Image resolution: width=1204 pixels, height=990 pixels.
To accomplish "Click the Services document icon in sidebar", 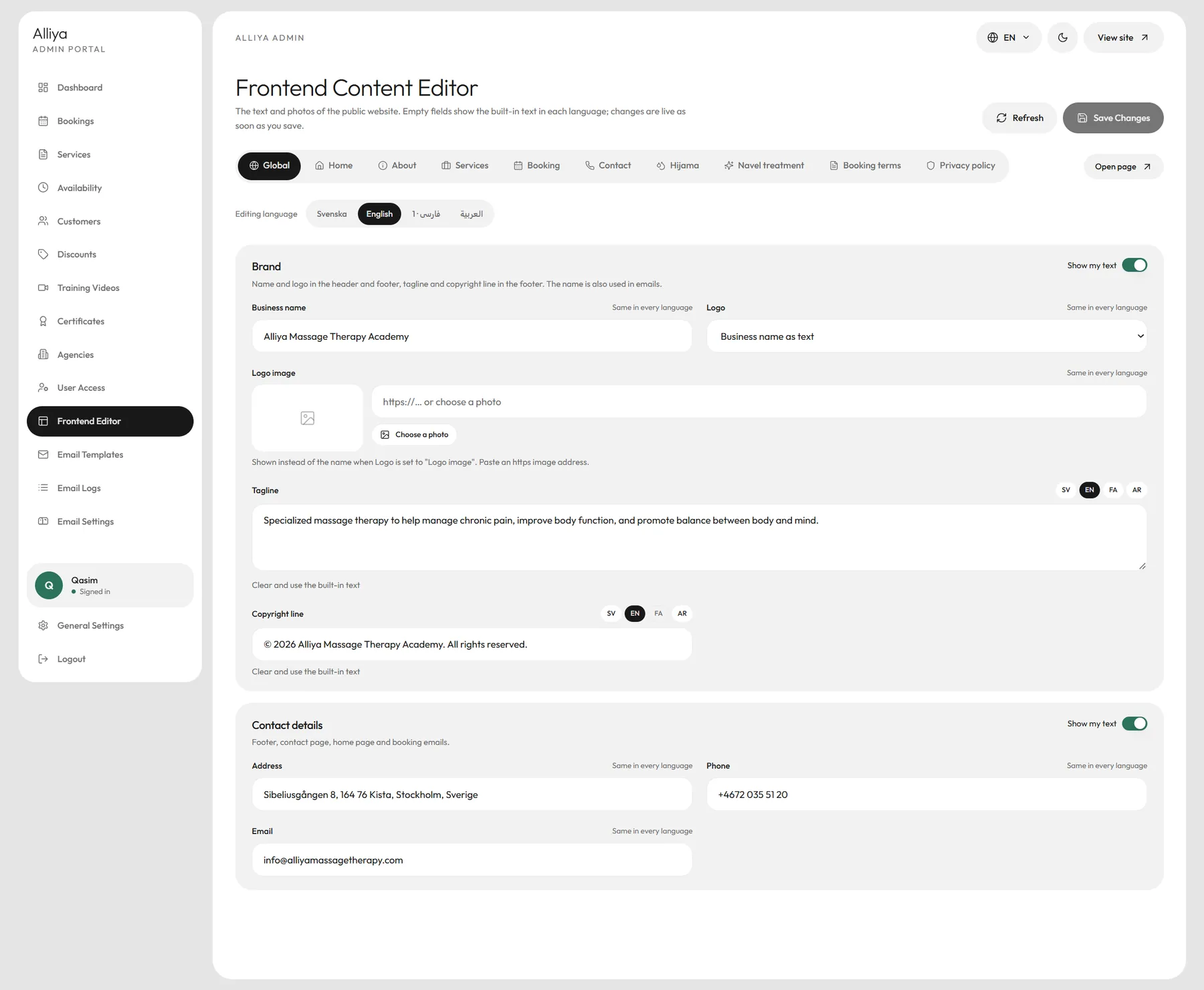I will click(x=43, y=155).
